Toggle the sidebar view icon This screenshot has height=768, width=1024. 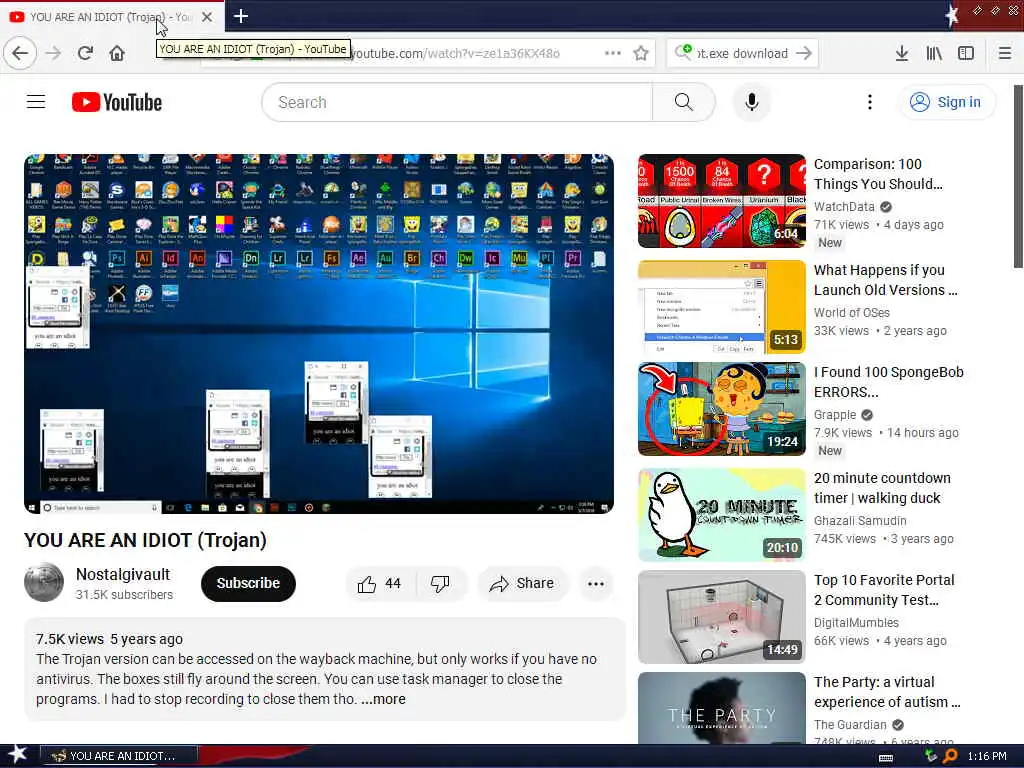click(x=966, y=53)
